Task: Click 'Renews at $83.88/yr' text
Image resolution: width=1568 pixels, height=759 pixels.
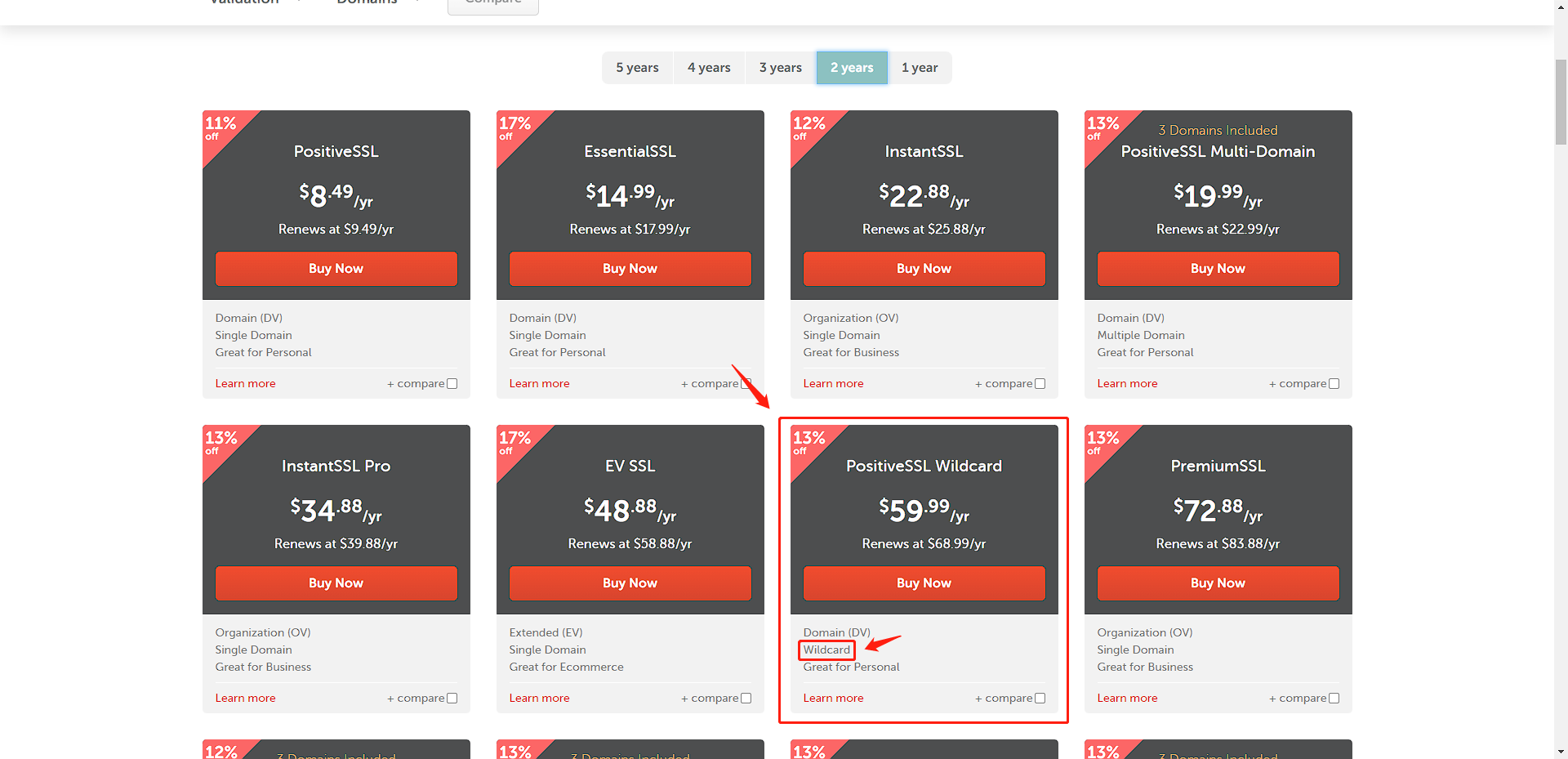Action: 1218,544
